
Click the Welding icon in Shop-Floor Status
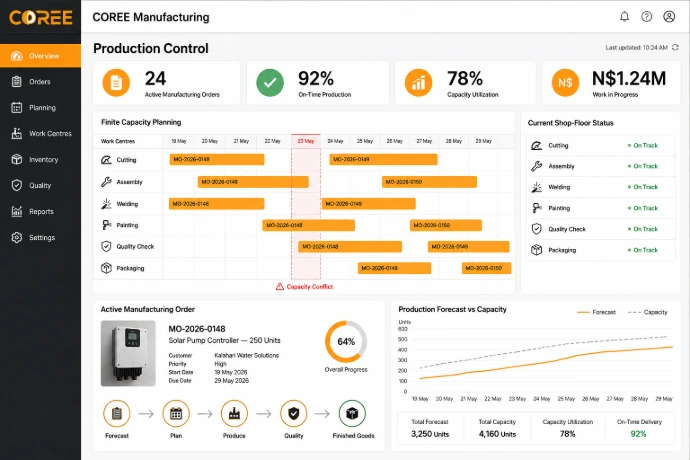[x=536, y=187]
